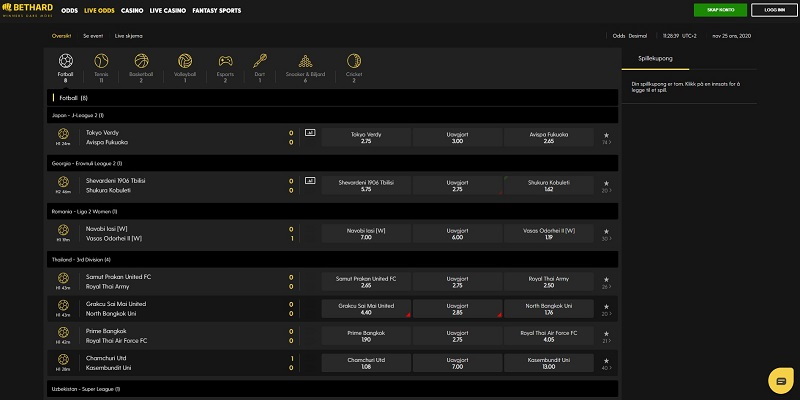Bet on Tokyo Verdy at 2.75
800x400 pixels.
pyautogui.click(x=366, y=137)
